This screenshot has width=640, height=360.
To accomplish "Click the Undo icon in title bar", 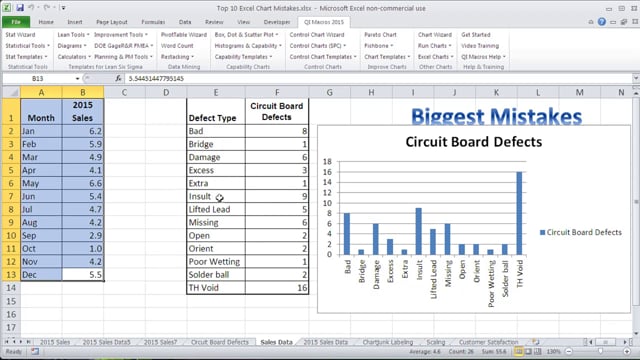I will pos(31,8).
